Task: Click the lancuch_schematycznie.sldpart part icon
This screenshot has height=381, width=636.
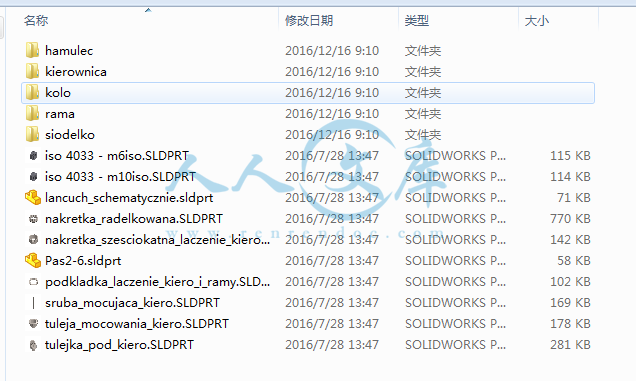Action: pos(33,198)
